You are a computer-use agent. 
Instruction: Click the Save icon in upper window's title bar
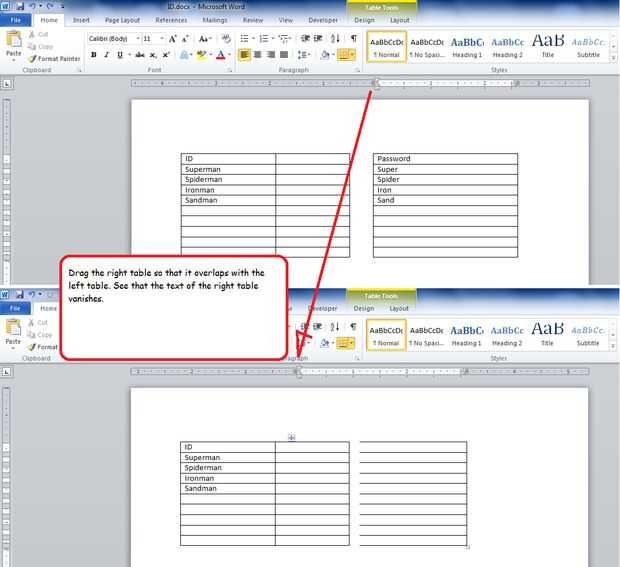pos(20,6)
